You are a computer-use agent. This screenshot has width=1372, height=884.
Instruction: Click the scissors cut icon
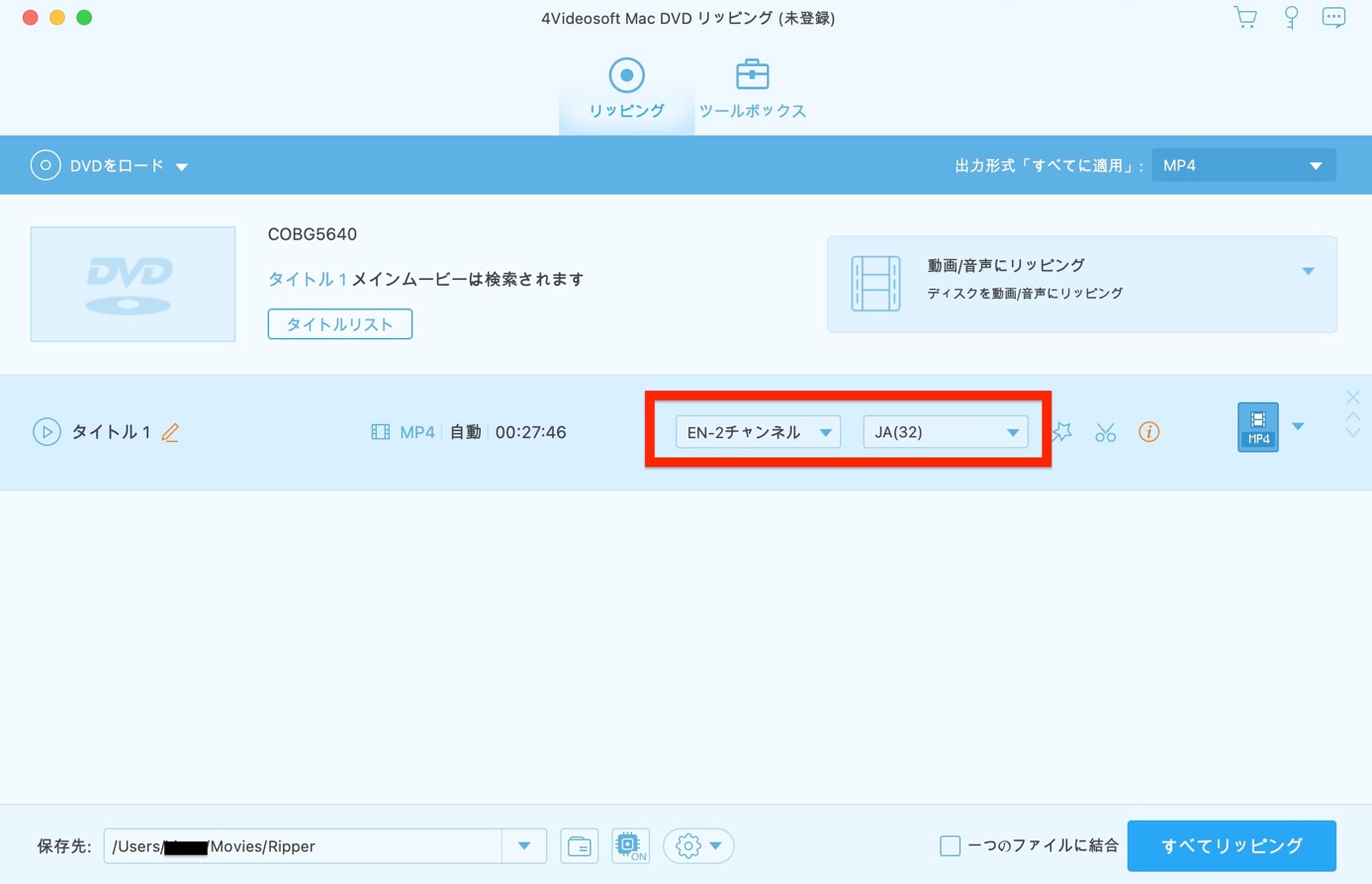tap(1105, 432)
